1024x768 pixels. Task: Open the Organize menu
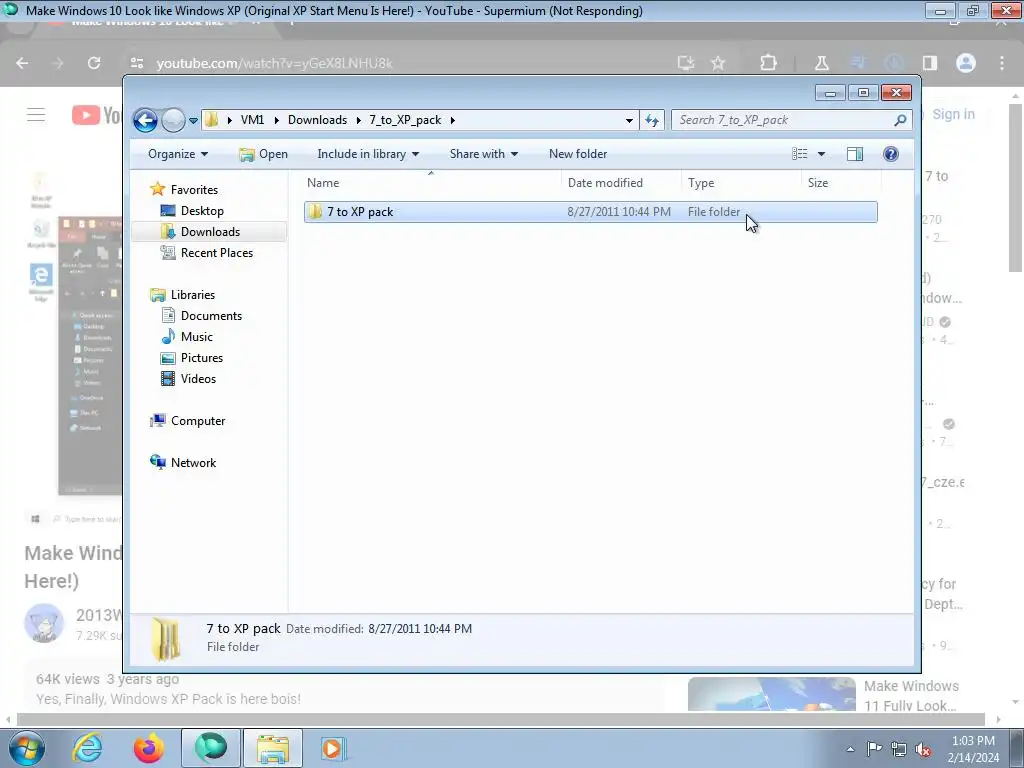click(x=178, y=154)
